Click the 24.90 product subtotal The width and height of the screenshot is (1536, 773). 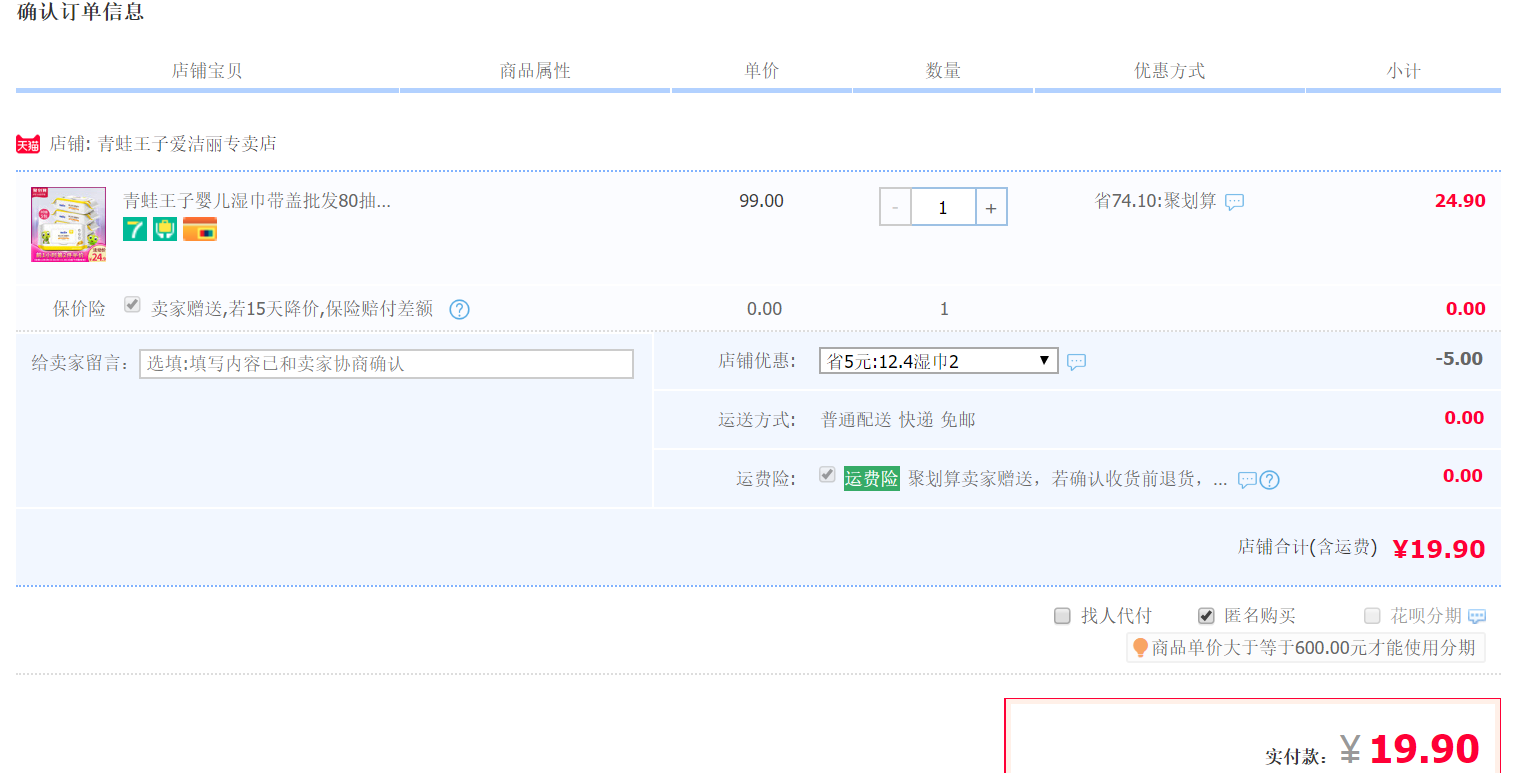(1460, 201)
